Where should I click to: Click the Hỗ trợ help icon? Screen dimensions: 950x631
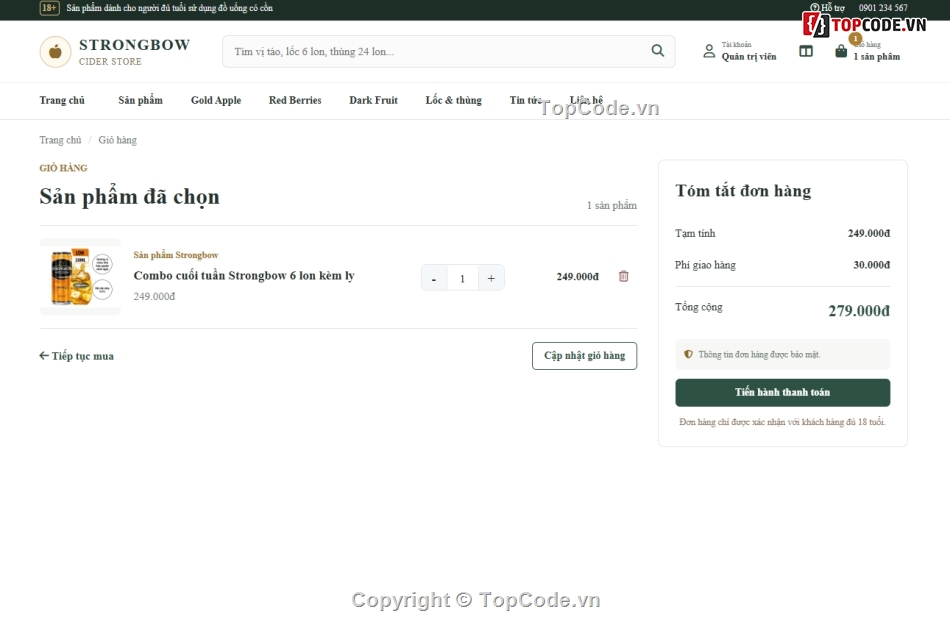coord(815,8)
